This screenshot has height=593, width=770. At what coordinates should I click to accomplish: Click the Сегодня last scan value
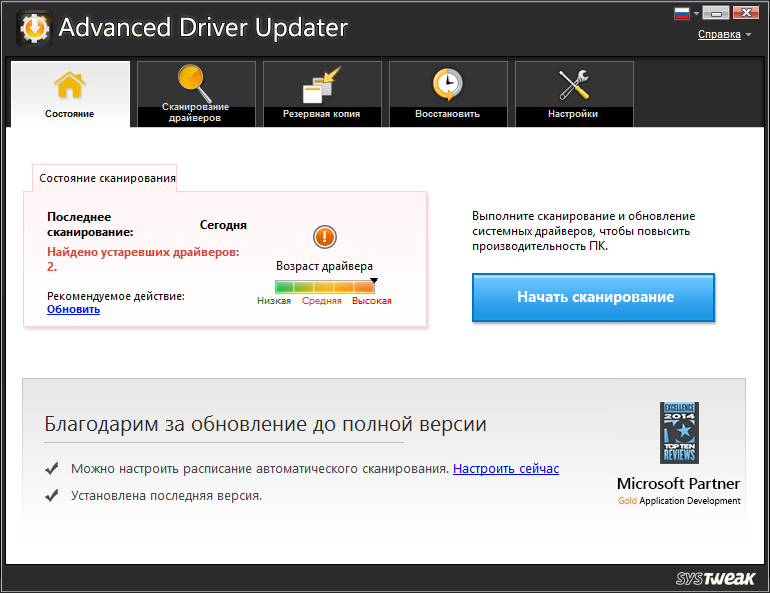tap(223, 225)
